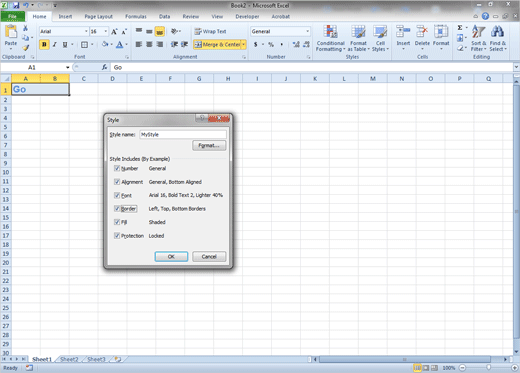Toggle Wrap Text in Alignment group
The width and height of the screenshot is (520, 373).
tap(211, 31)
